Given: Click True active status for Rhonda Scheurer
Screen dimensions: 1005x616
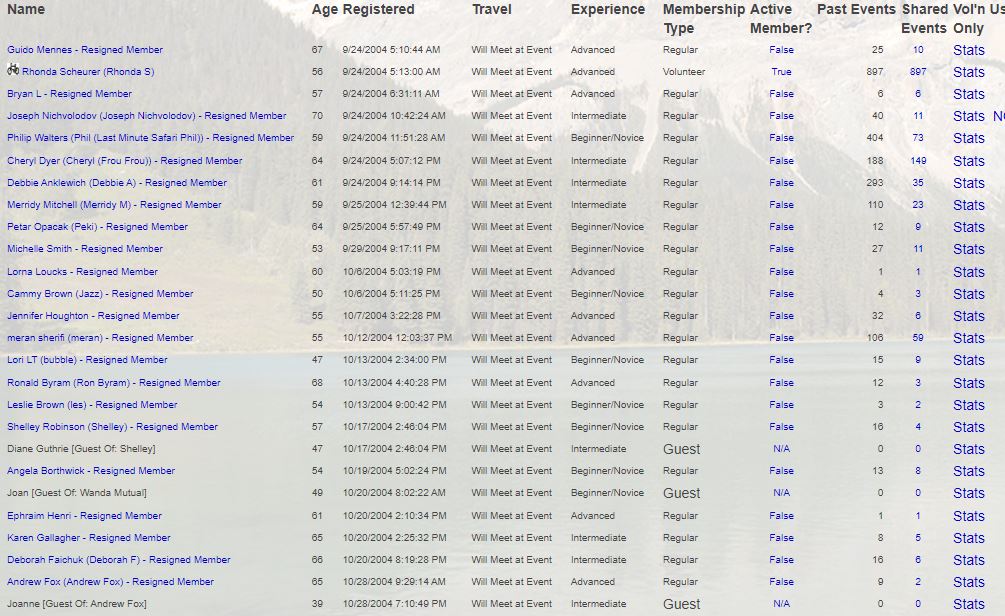Looking at the screenshot, I should click(x=781, y=72).
